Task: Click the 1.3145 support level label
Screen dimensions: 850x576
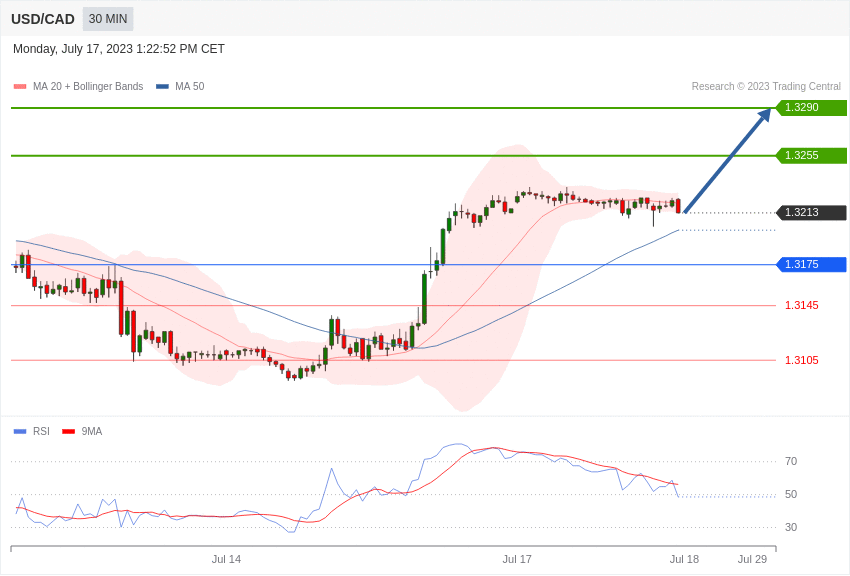Action: [x=802, y=306]
